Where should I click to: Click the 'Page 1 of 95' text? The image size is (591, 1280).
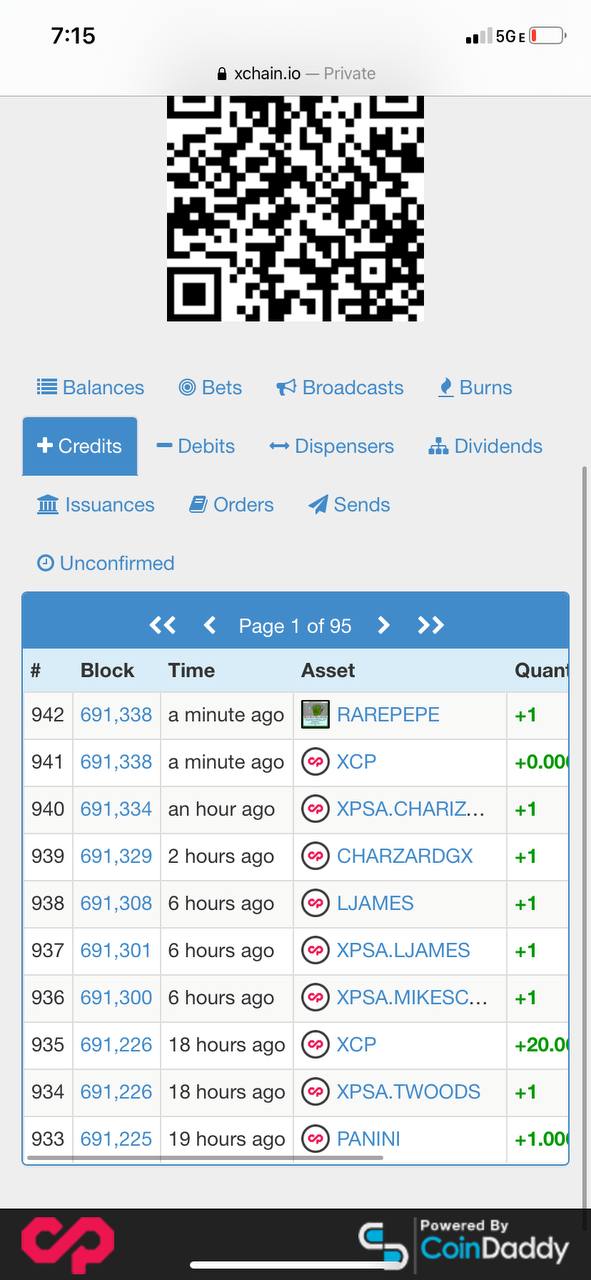295,625
